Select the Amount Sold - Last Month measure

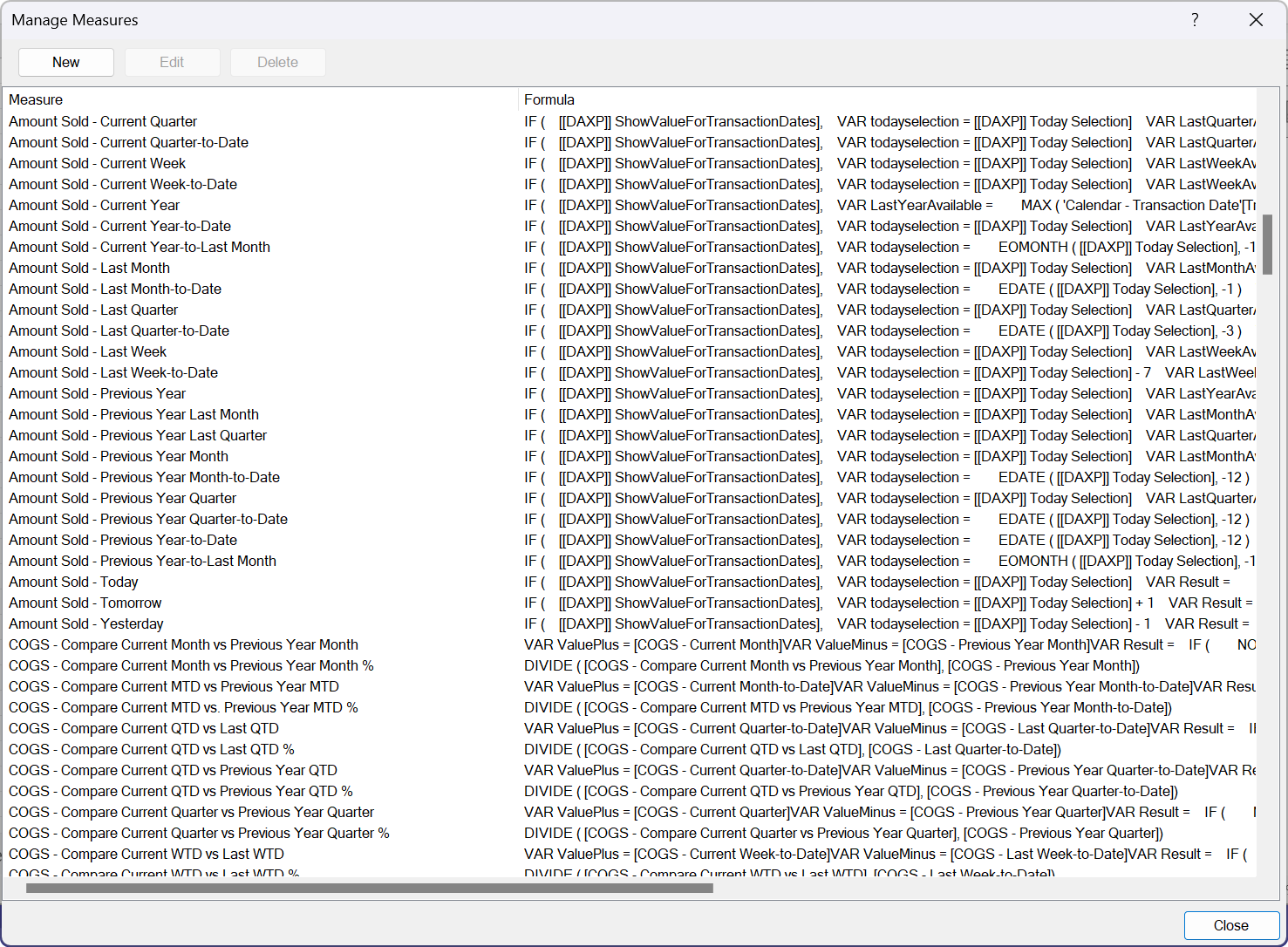pos(89,268)
